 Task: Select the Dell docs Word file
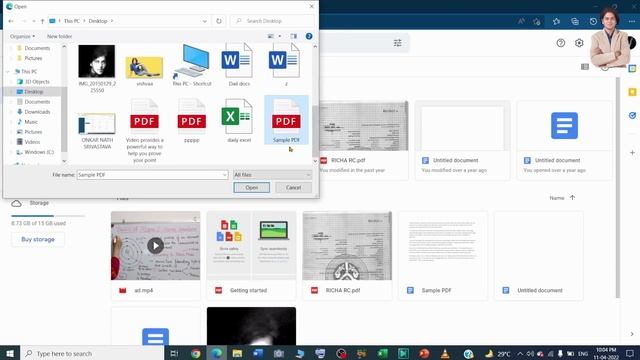[239, 65]
